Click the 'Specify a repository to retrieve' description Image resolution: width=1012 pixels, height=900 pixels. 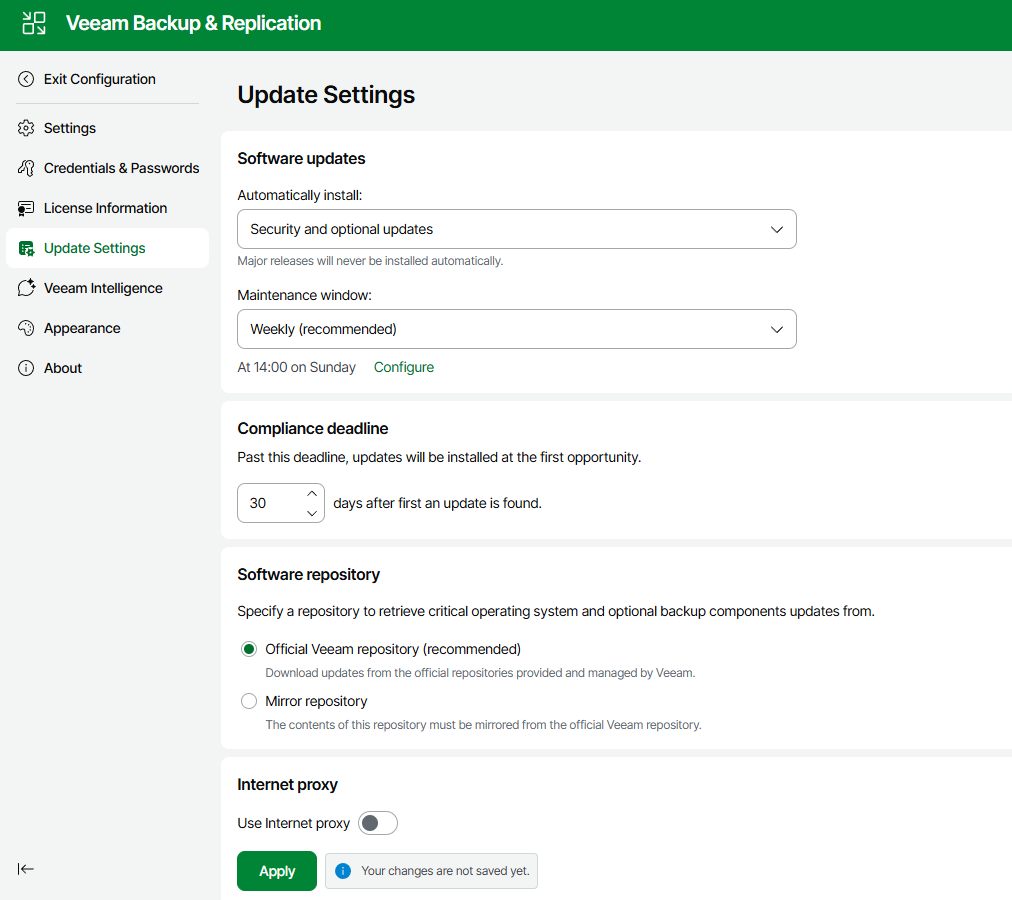click(x=556, y=611)
